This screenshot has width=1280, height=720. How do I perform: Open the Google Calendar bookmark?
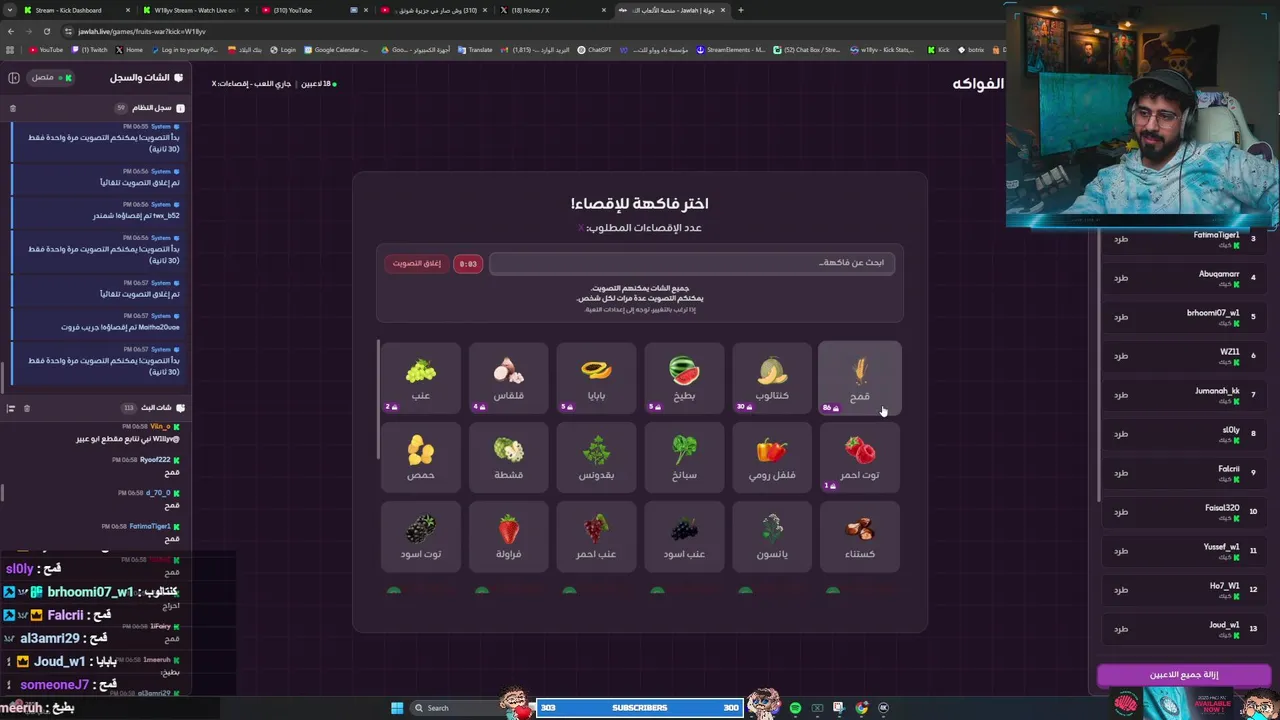pyautogui.click(x=336, y=50)
